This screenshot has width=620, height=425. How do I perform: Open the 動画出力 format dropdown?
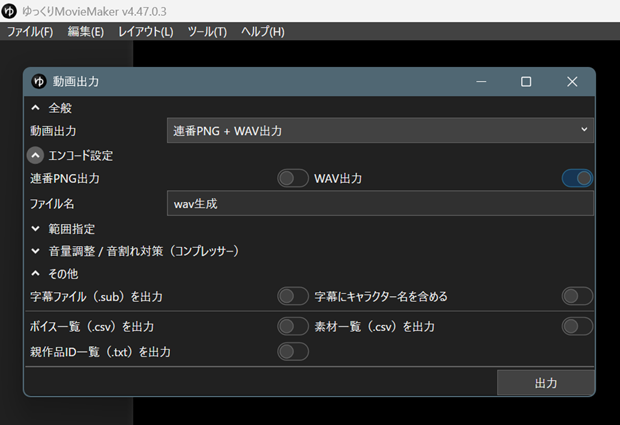[x=380, y=130]
